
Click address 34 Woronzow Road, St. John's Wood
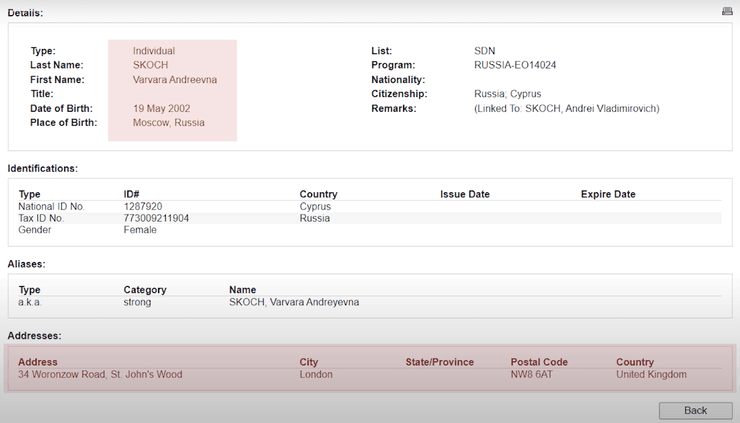[100, 374]
